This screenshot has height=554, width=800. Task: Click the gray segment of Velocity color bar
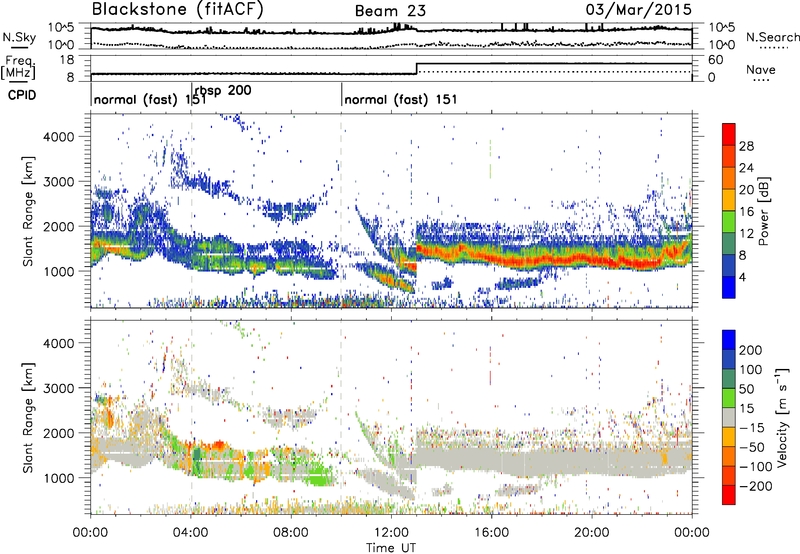729,418
